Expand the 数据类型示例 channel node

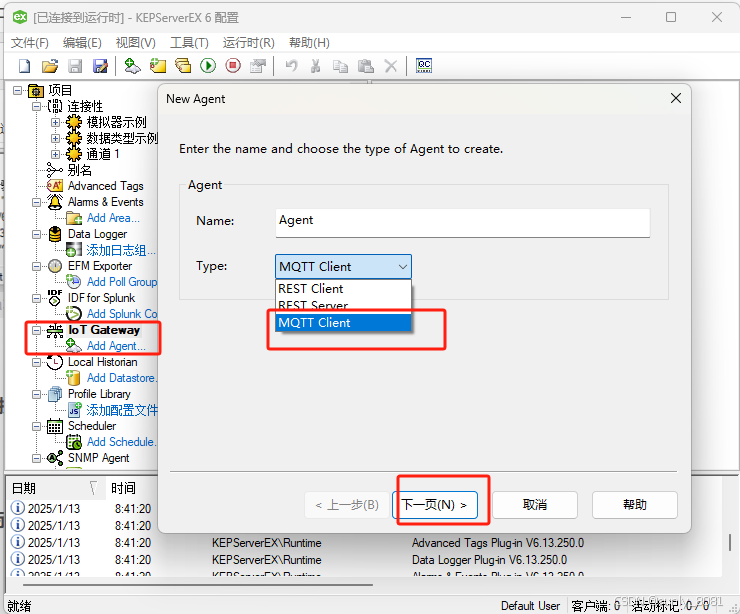coord(55,139)
